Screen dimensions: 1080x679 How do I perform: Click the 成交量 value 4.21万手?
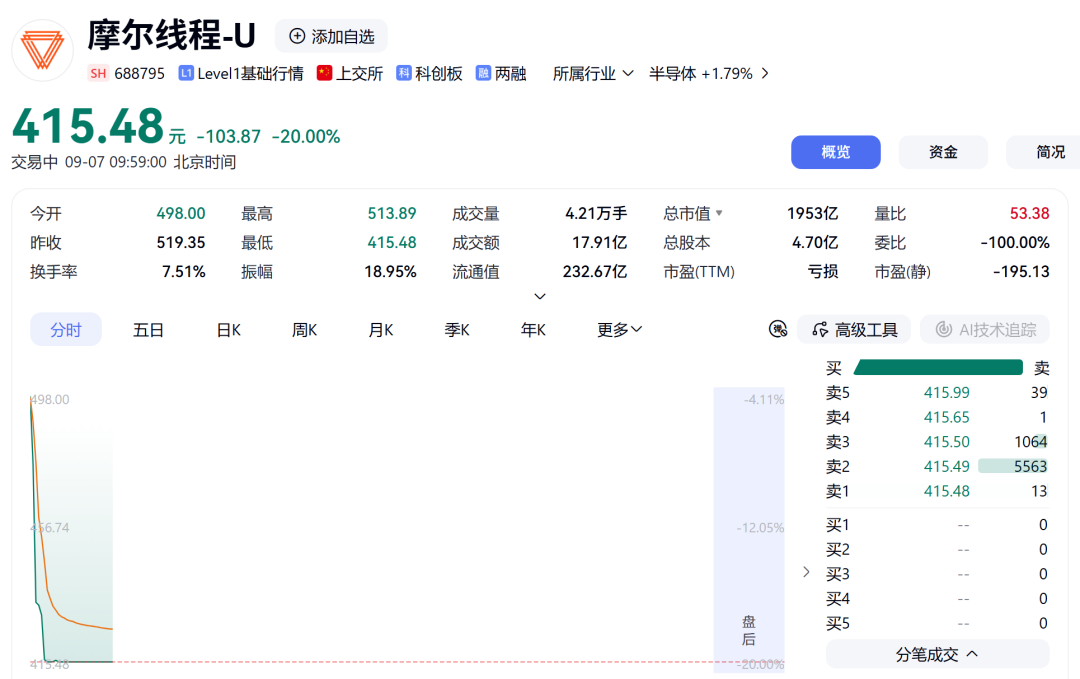596,213
